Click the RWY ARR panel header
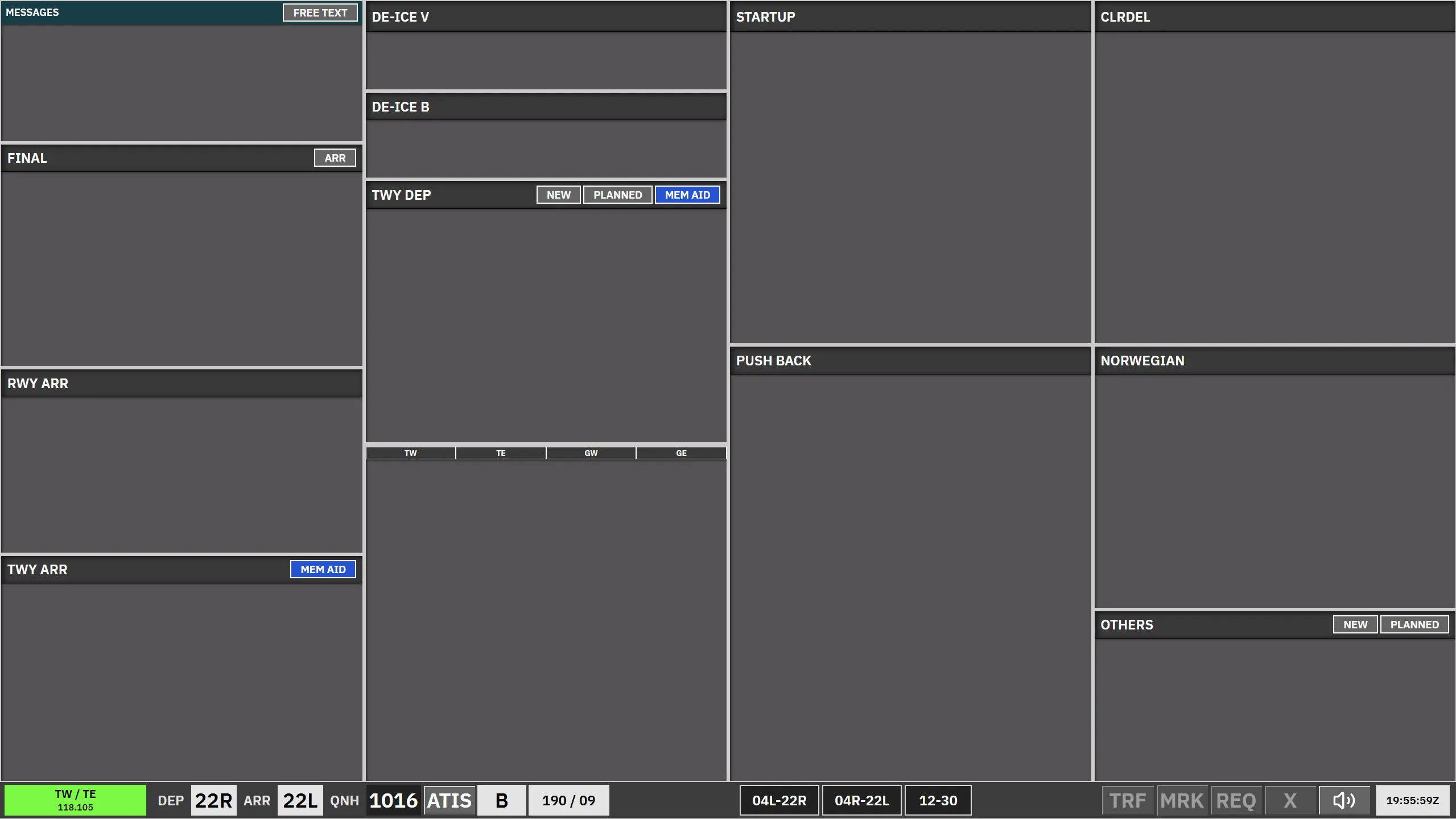The image size is (1456, 819). click(182, 383)
